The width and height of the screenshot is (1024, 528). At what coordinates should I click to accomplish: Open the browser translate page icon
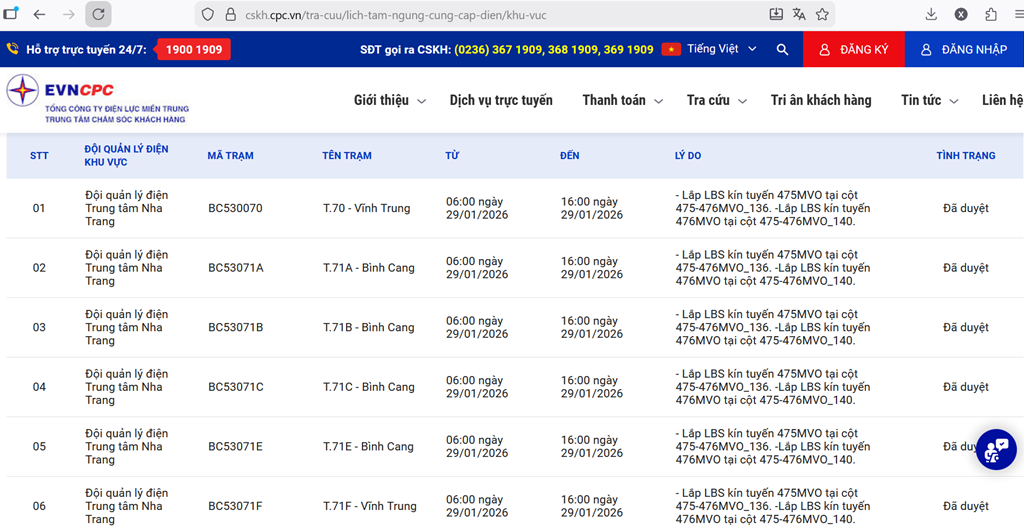coord(799,15)
